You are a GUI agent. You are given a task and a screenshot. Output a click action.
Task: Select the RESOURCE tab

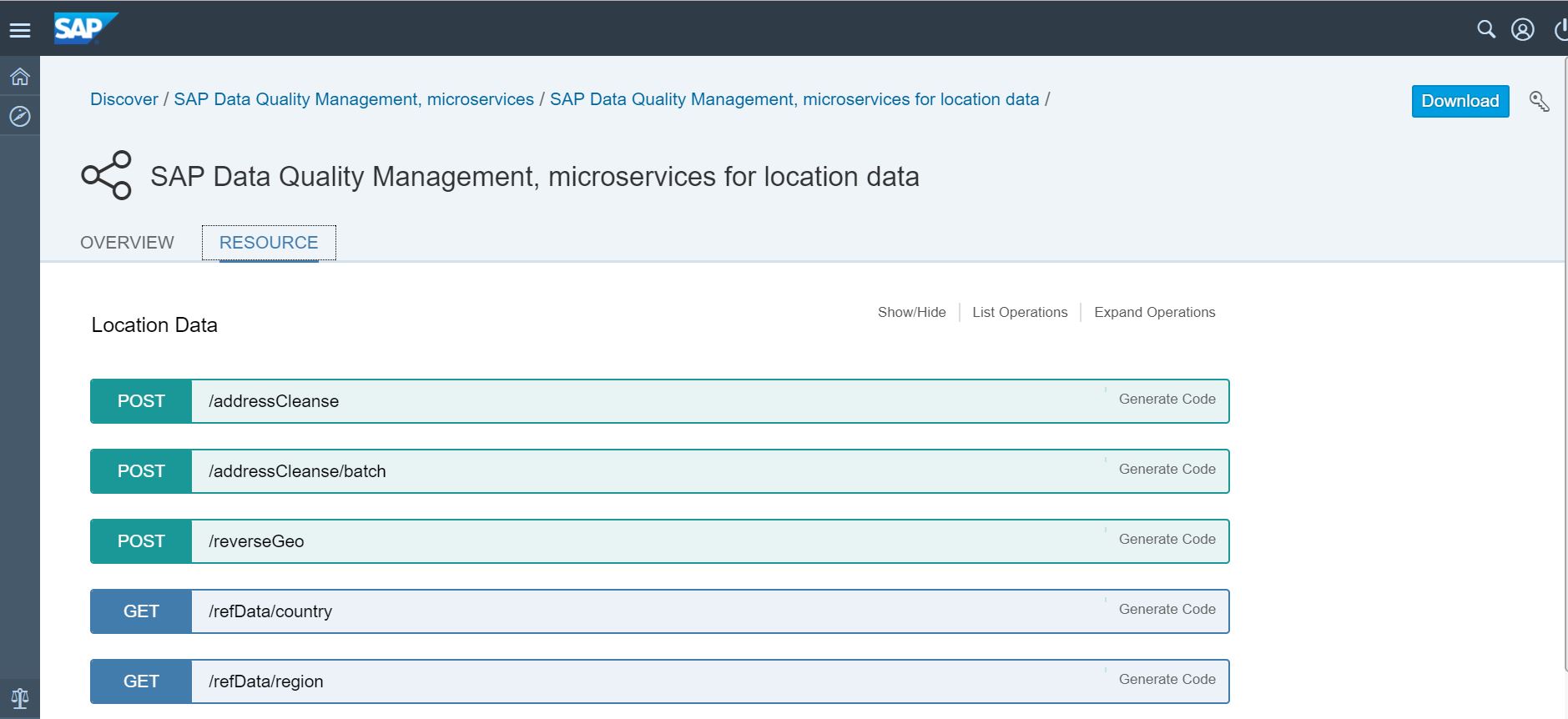[x=269, y=243]
